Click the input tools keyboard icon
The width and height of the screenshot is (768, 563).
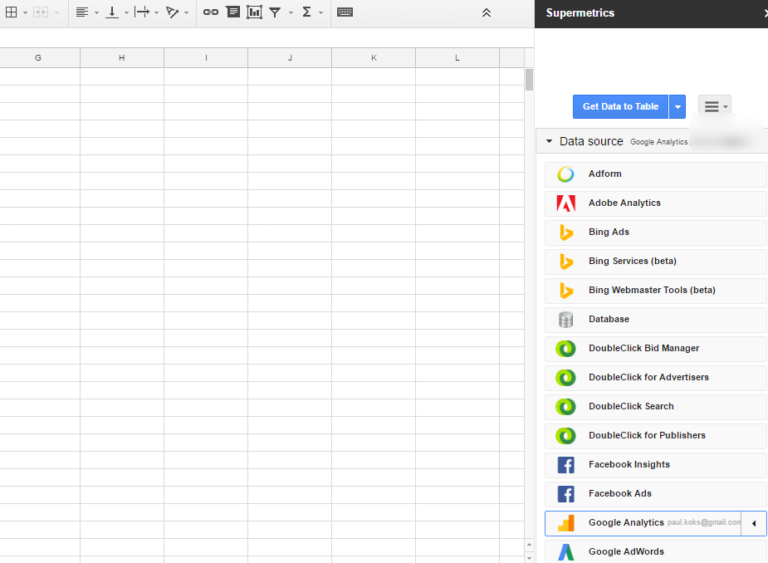click(x=345, y=12)
